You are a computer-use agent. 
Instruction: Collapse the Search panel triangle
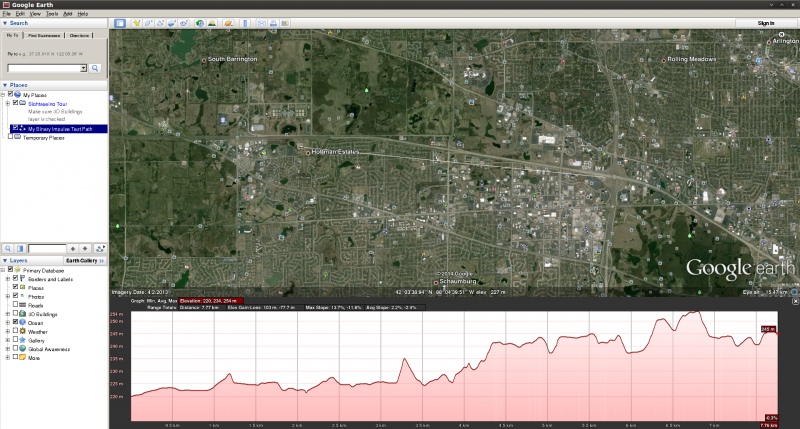point(5,23)
